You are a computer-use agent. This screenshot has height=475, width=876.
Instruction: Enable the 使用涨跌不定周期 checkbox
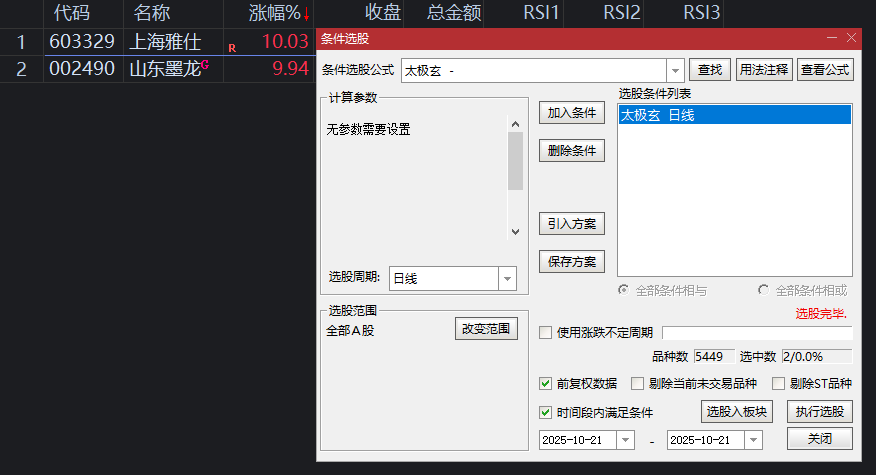pos(546,333)
